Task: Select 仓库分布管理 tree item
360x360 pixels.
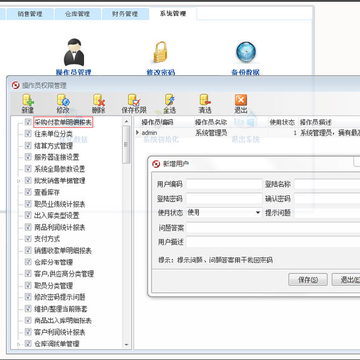Action: tap(53, 262)
